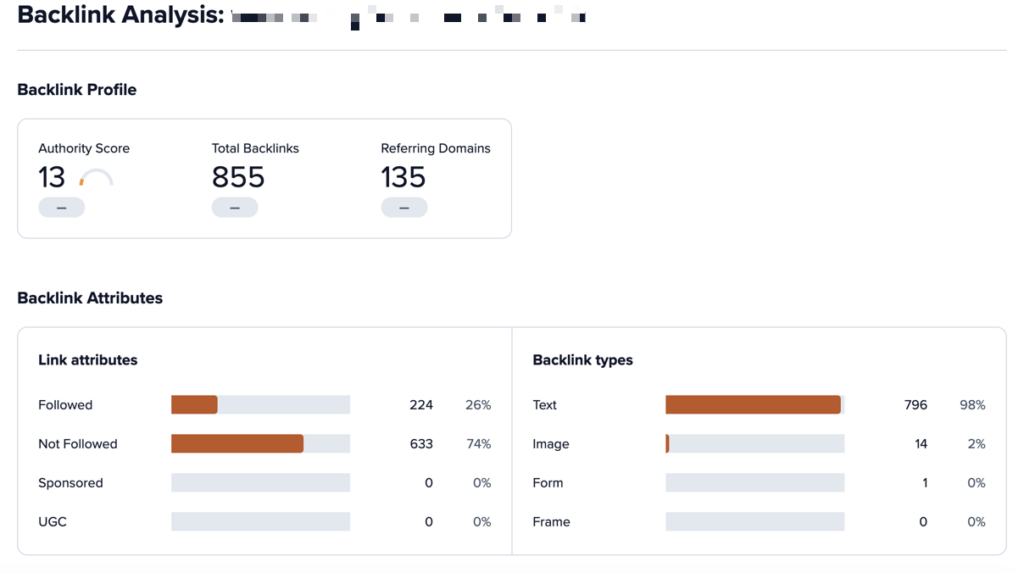This screenshot has width=1024, height=573.
Task: Click the change badge under Referring Domains
Action: click(x=404, y=208)
